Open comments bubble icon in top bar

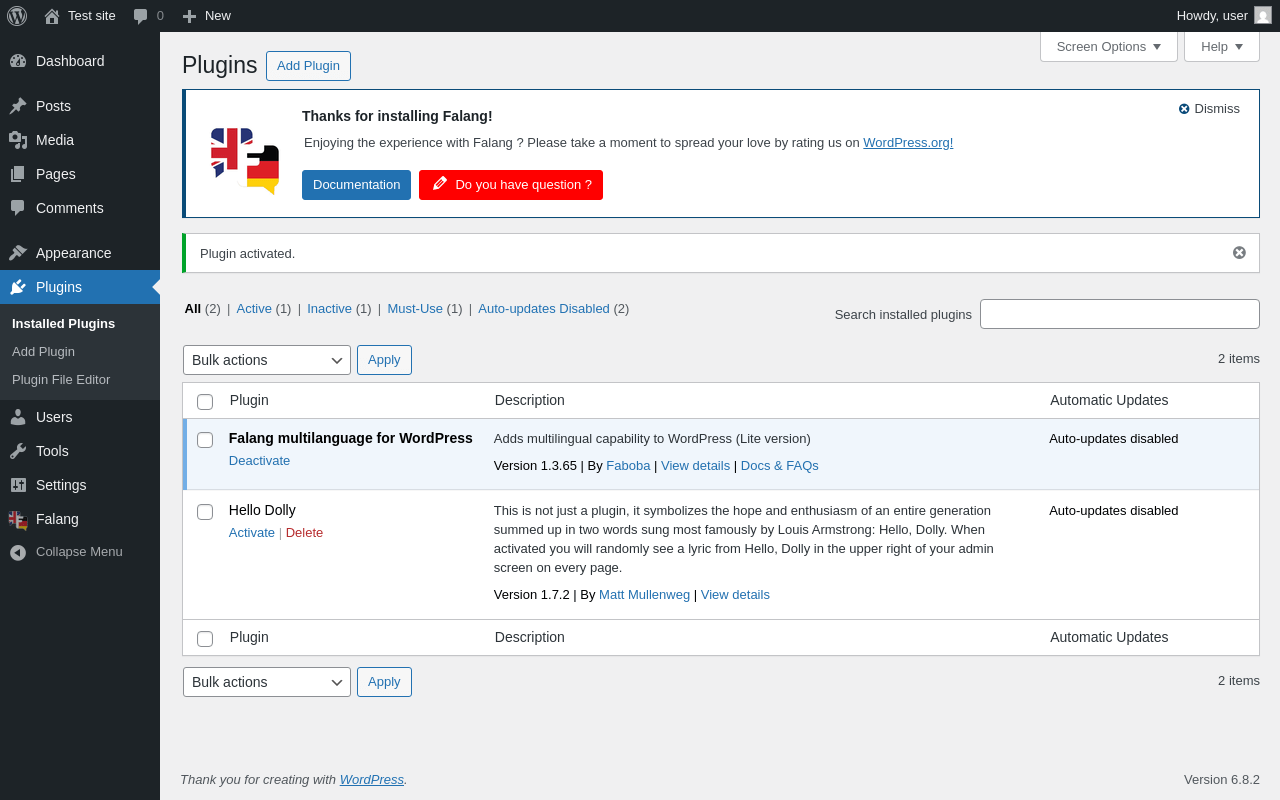click(141, 16)
